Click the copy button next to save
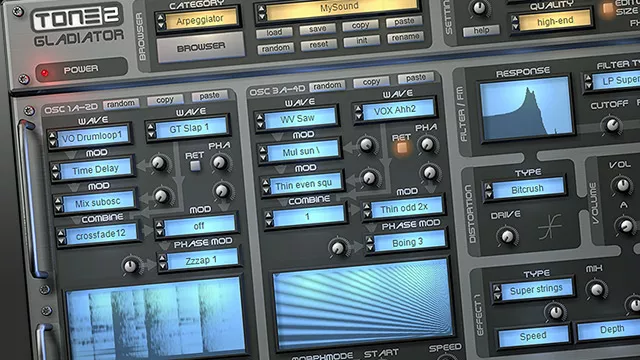Screen dimensions: 640x360 point(360,25)
